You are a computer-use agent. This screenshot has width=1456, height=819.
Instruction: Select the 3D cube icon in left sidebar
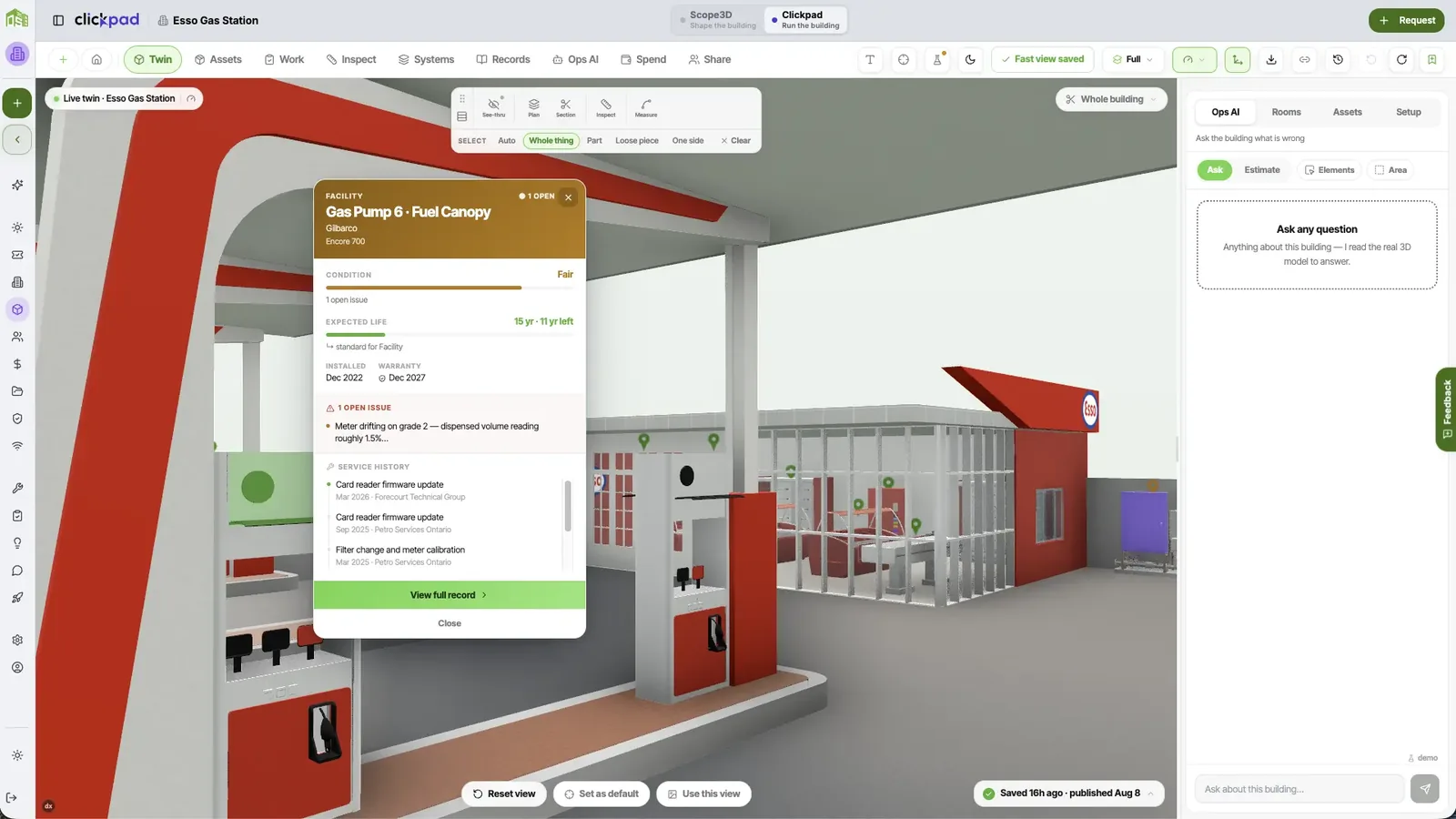click(17, 309)
